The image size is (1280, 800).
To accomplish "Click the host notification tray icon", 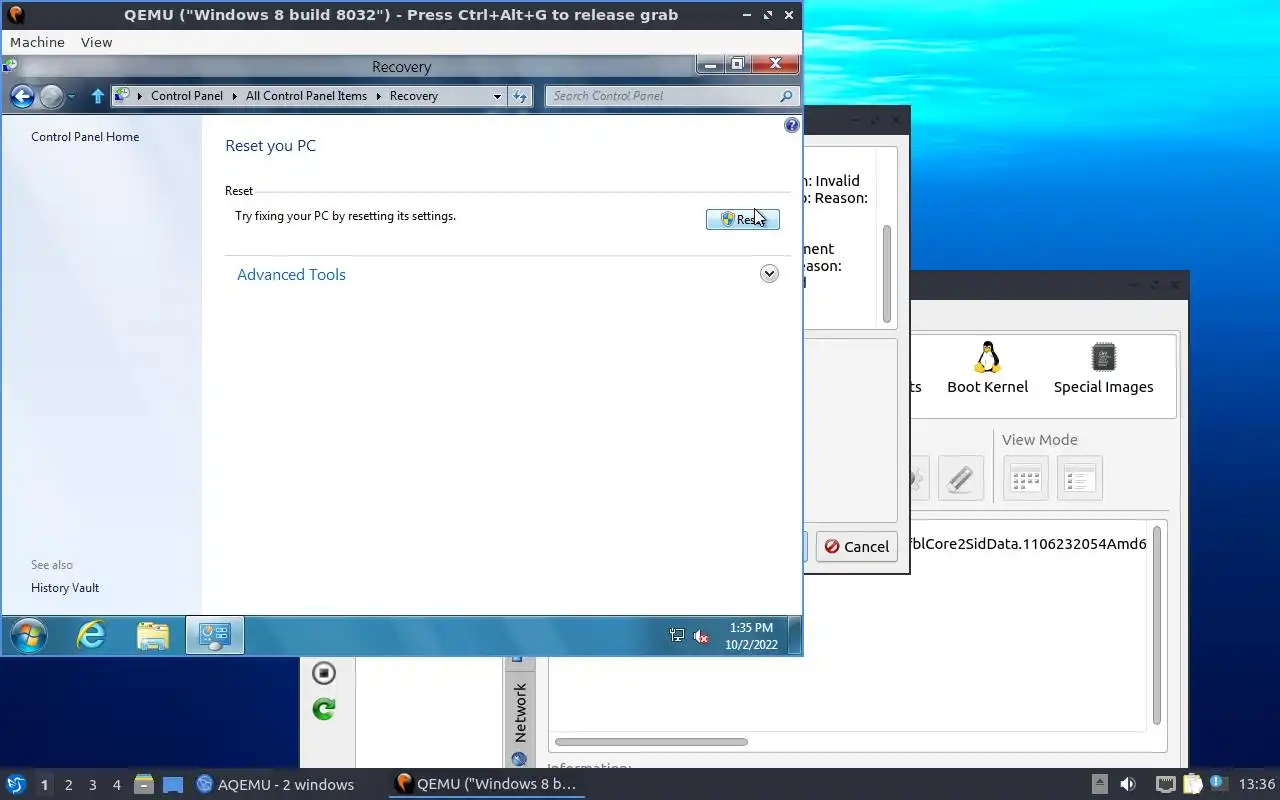I will 1218,784.
